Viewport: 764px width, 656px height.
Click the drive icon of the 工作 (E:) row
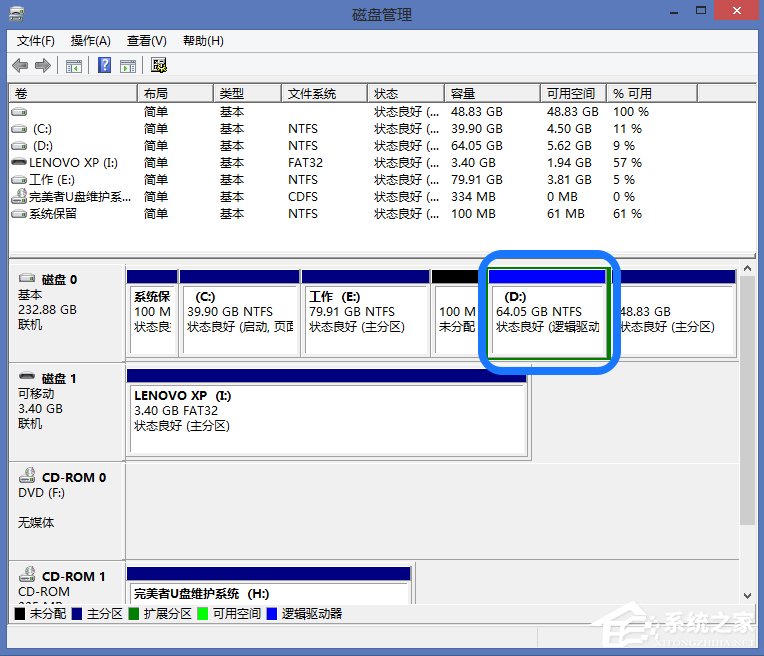[19, 180]
